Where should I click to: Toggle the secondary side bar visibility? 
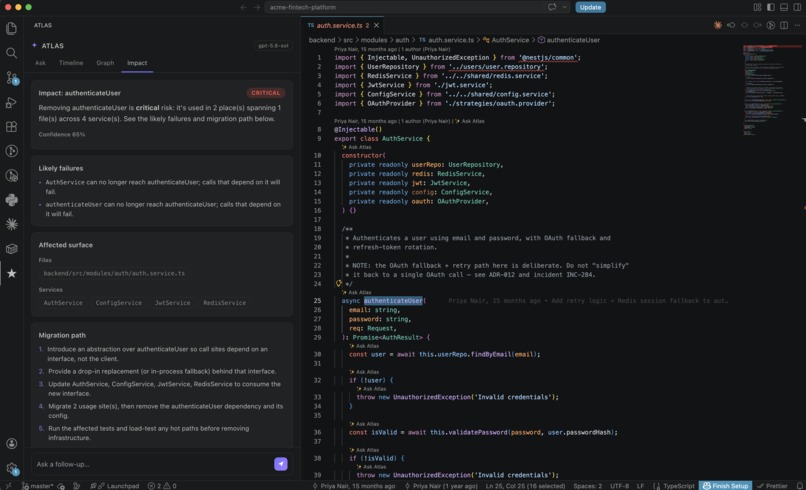pos(797,7)
